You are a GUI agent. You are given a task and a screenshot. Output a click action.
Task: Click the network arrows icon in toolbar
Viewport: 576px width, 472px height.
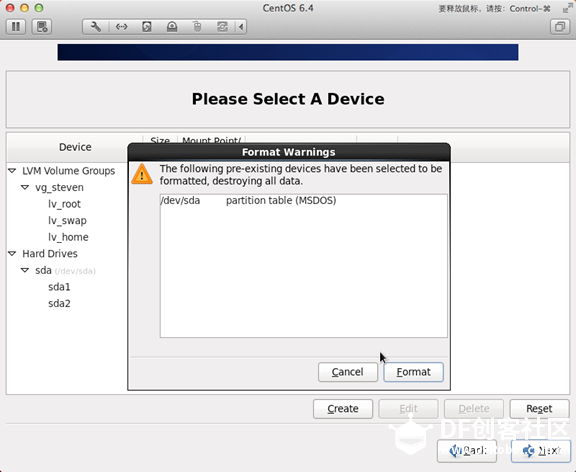click(x=121, y=27)
